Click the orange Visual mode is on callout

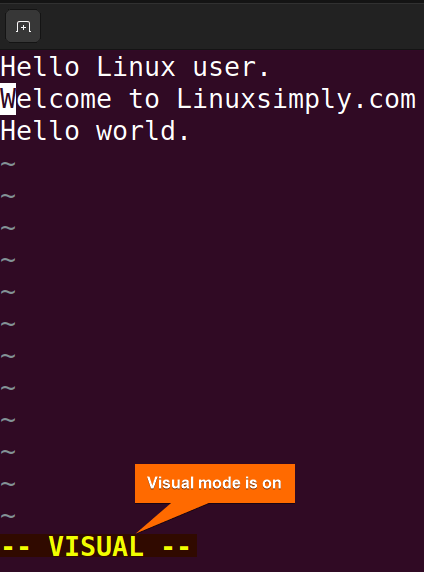pyautogui.click(x=215, y=483)
